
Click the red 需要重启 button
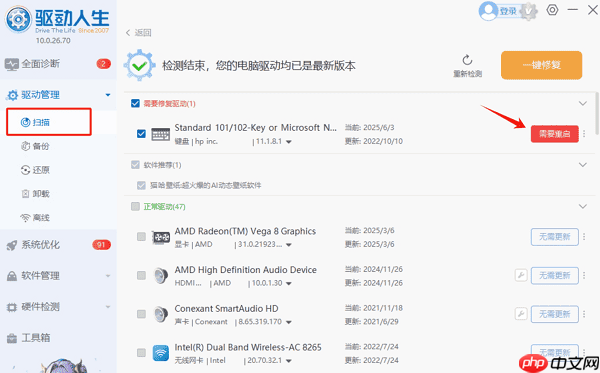pyautogui.click(x=554, y=134)
